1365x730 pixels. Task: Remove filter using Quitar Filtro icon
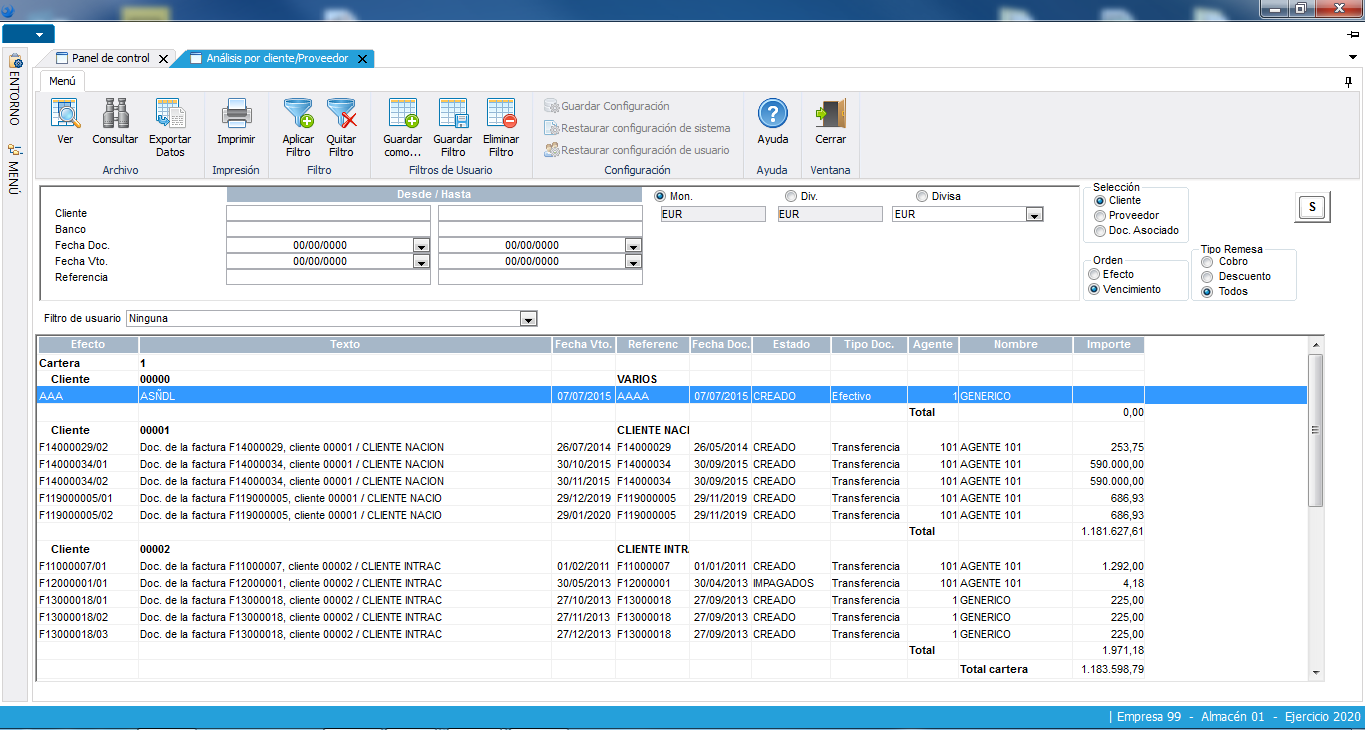pos(341,116)
